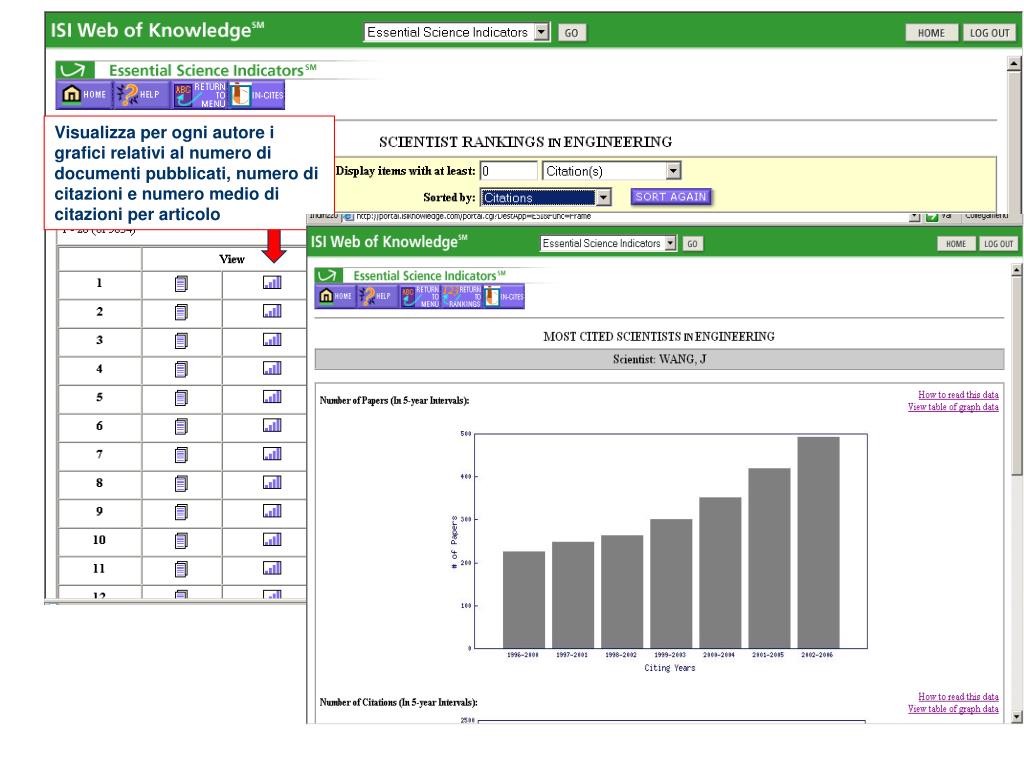Click Number of Citations (In 5-year Intervals) label

pyautogui.click(x=398, y=703)
